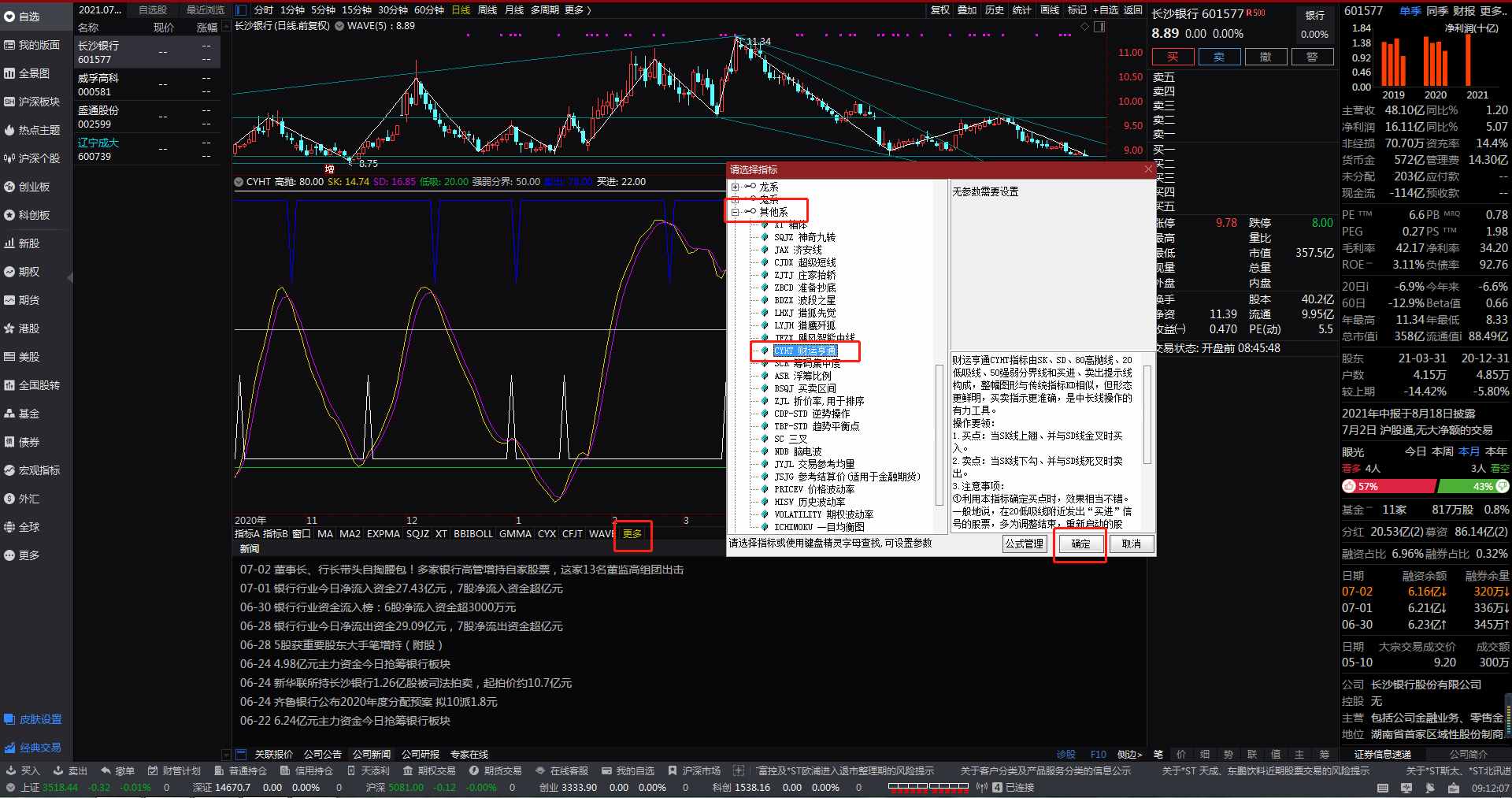This screenshot has height=798, width=1512.
Task: Click the 撤单 undo icon
Action: (x=106, y=770)
